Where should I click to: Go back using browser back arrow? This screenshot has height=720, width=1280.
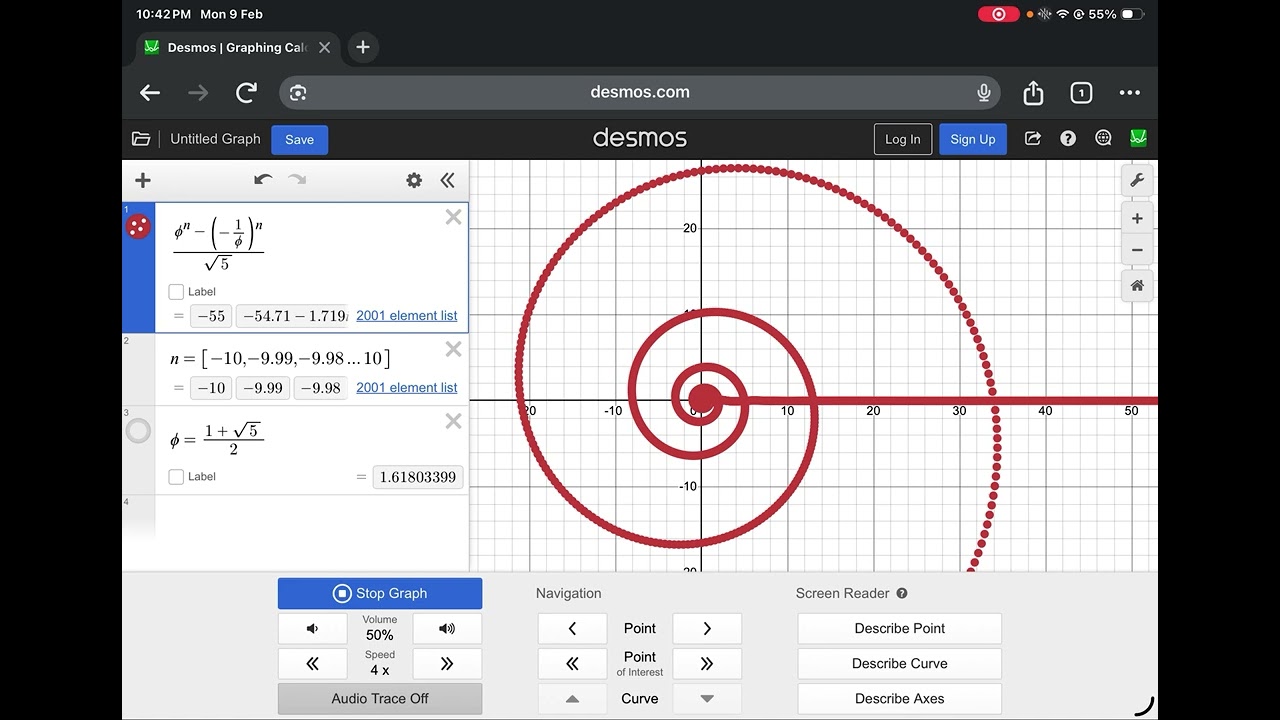150,93
